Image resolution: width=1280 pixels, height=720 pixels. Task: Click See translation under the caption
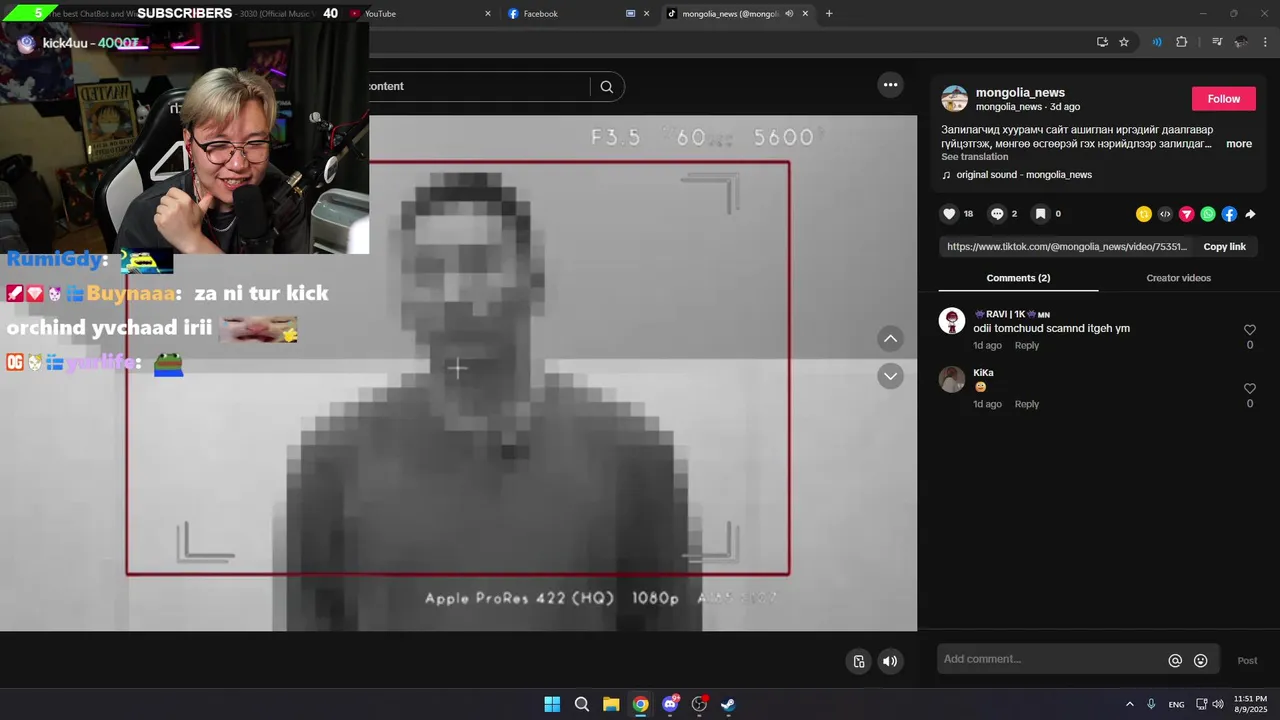pos(974,157)
